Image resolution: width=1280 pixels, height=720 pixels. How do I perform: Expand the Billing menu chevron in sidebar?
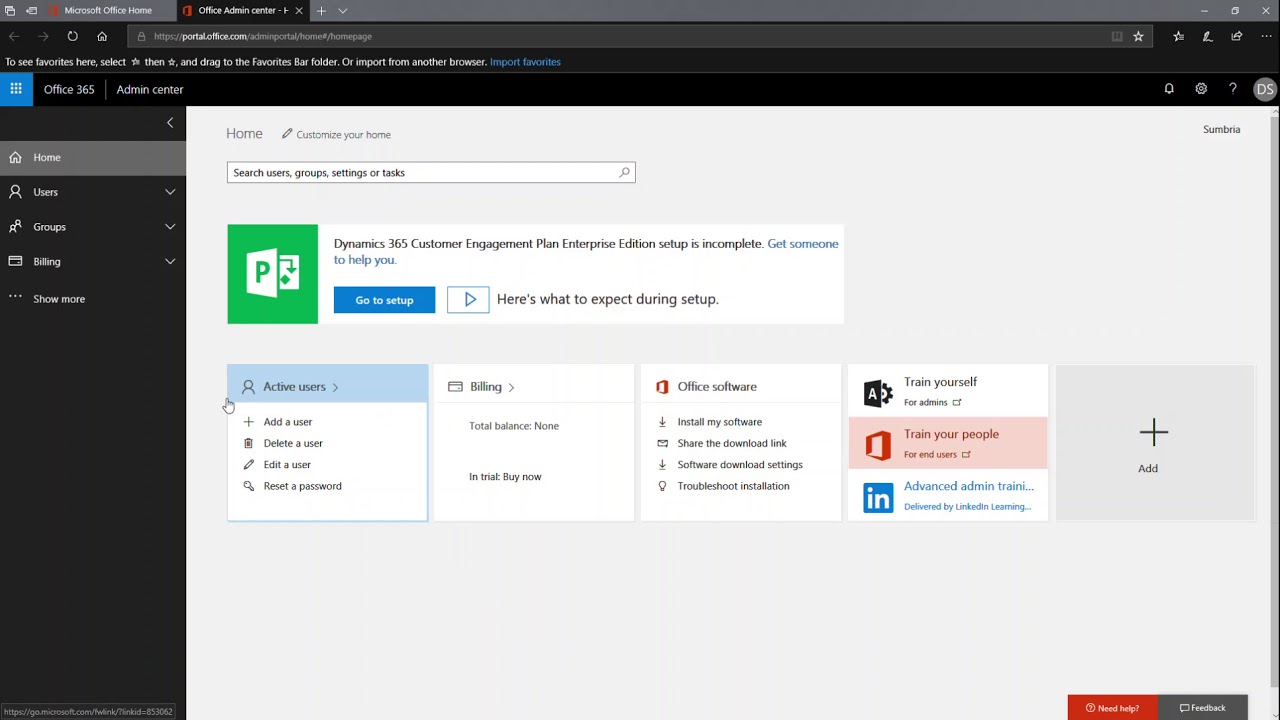(170, 262)
